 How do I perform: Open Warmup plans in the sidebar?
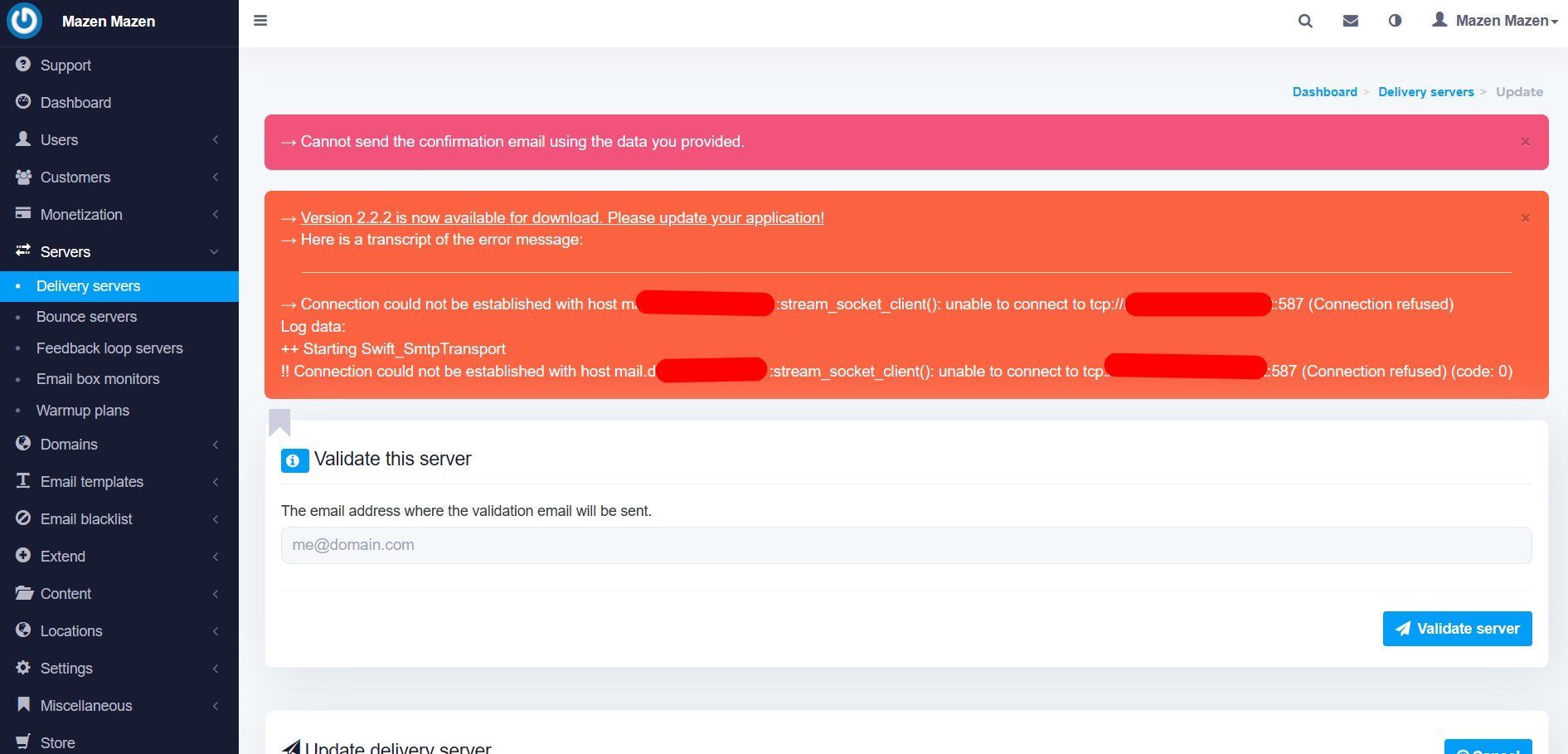point(119,411)
